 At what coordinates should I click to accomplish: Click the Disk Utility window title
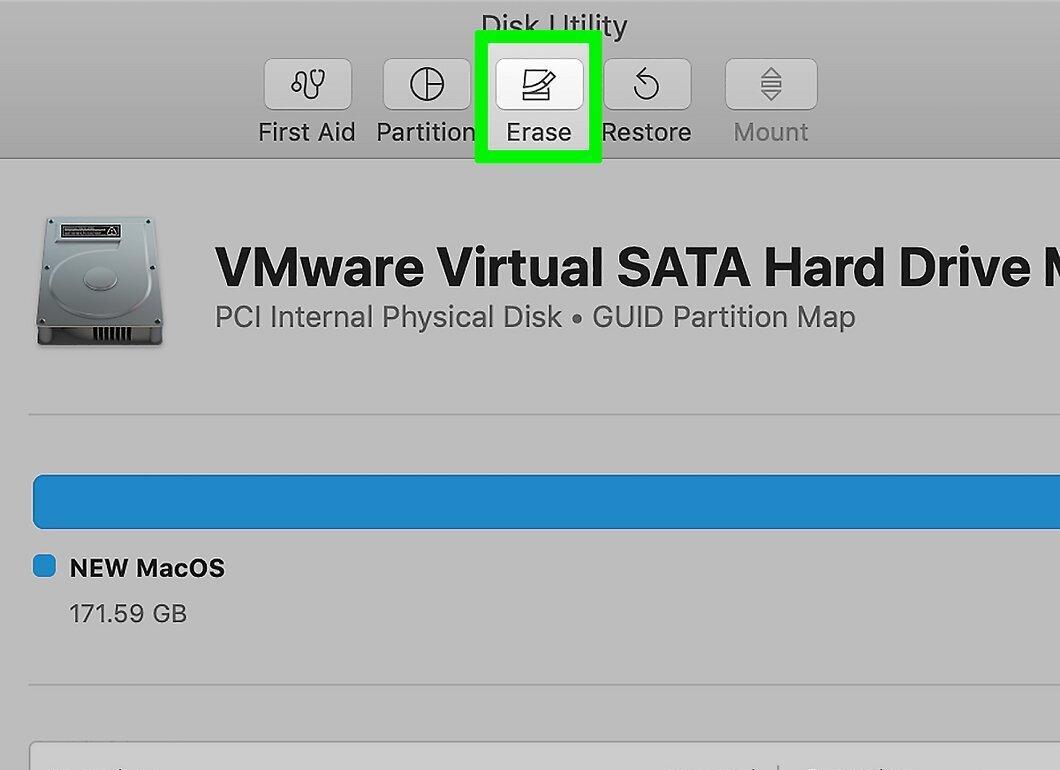click(x=554, y=26)
